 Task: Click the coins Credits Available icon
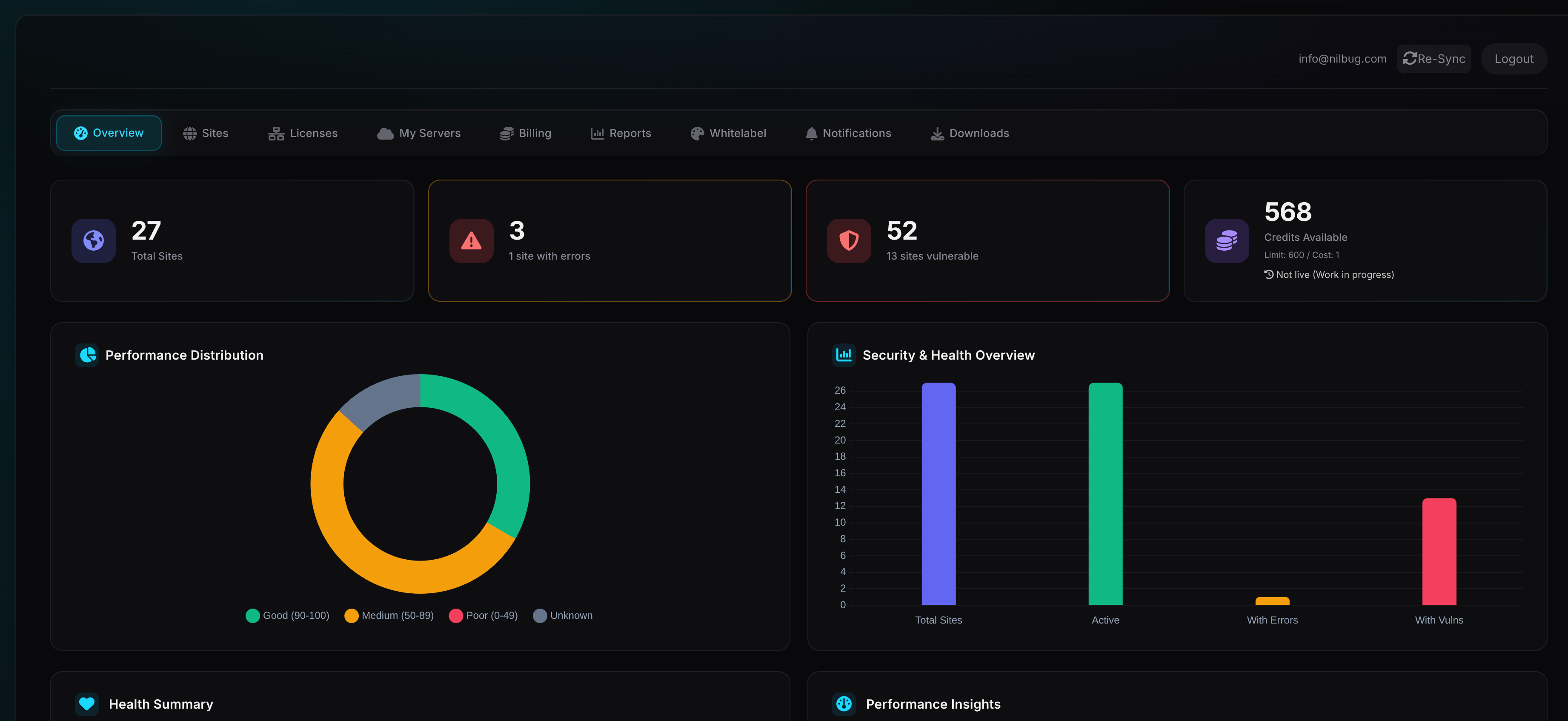click(1227, 241)
